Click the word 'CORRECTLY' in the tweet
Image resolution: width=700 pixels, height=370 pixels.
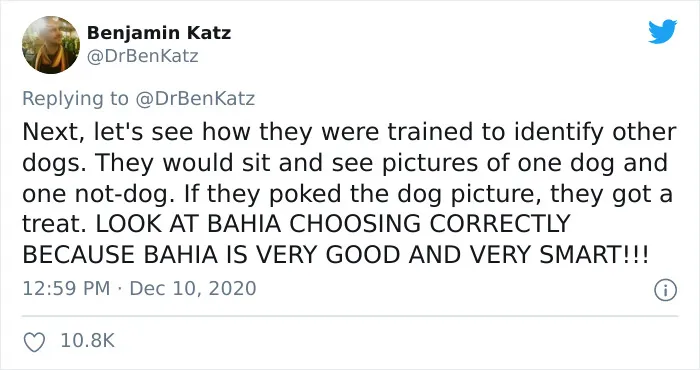500,224
